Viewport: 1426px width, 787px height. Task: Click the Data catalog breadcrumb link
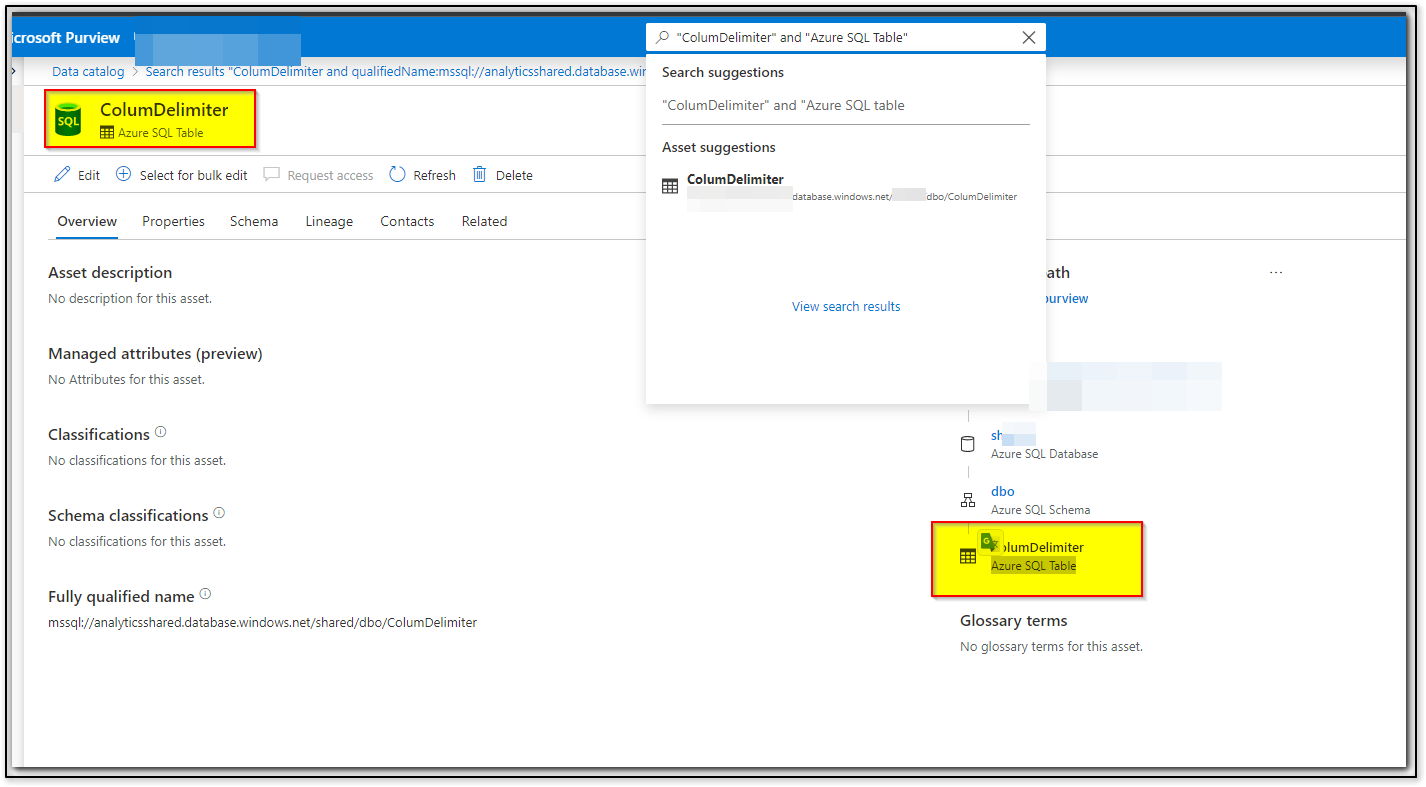88,71
